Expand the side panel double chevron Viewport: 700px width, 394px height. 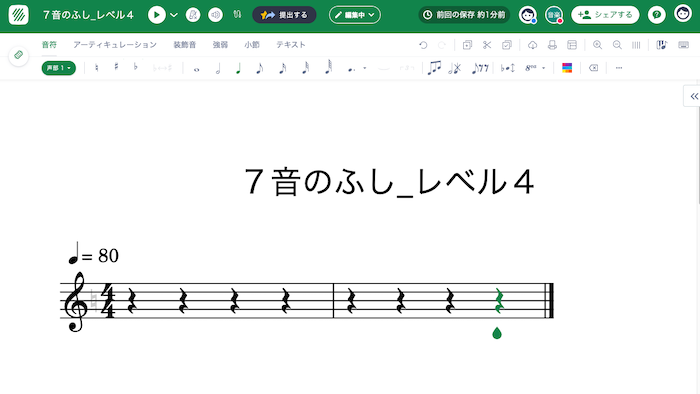pos(694,96)
